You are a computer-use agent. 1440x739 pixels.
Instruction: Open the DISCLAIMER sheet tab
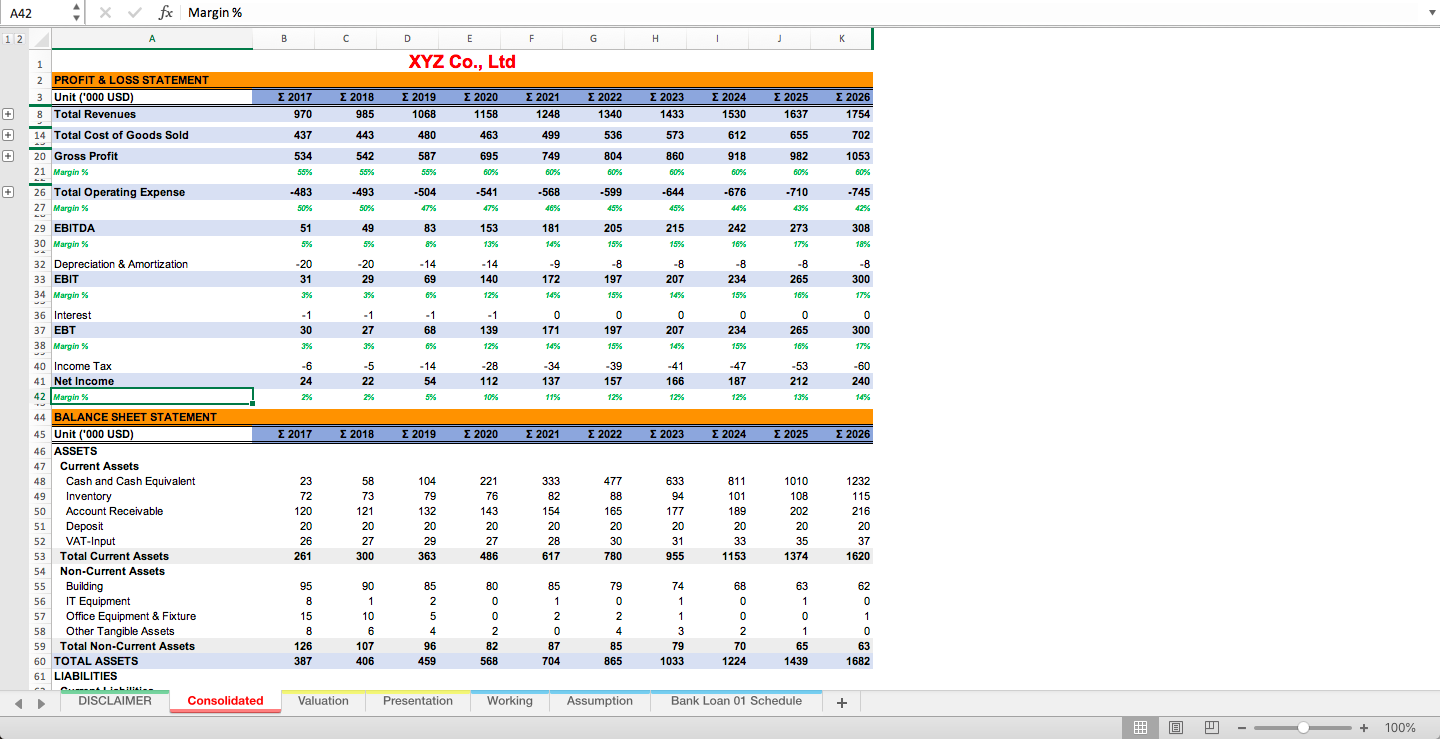coord(115,701)
